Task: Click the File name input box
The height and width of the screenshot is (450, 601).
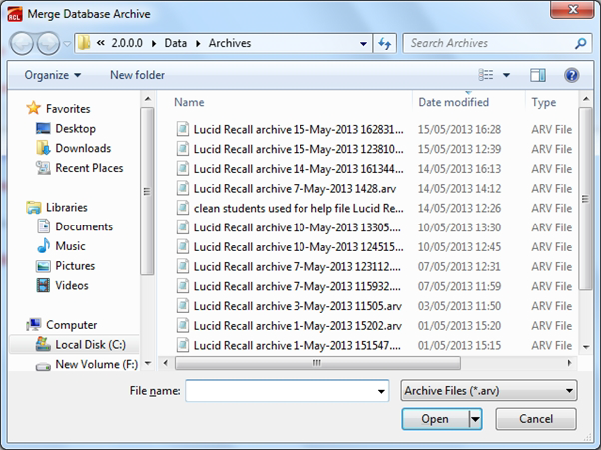Action: [x=287, y=391]
